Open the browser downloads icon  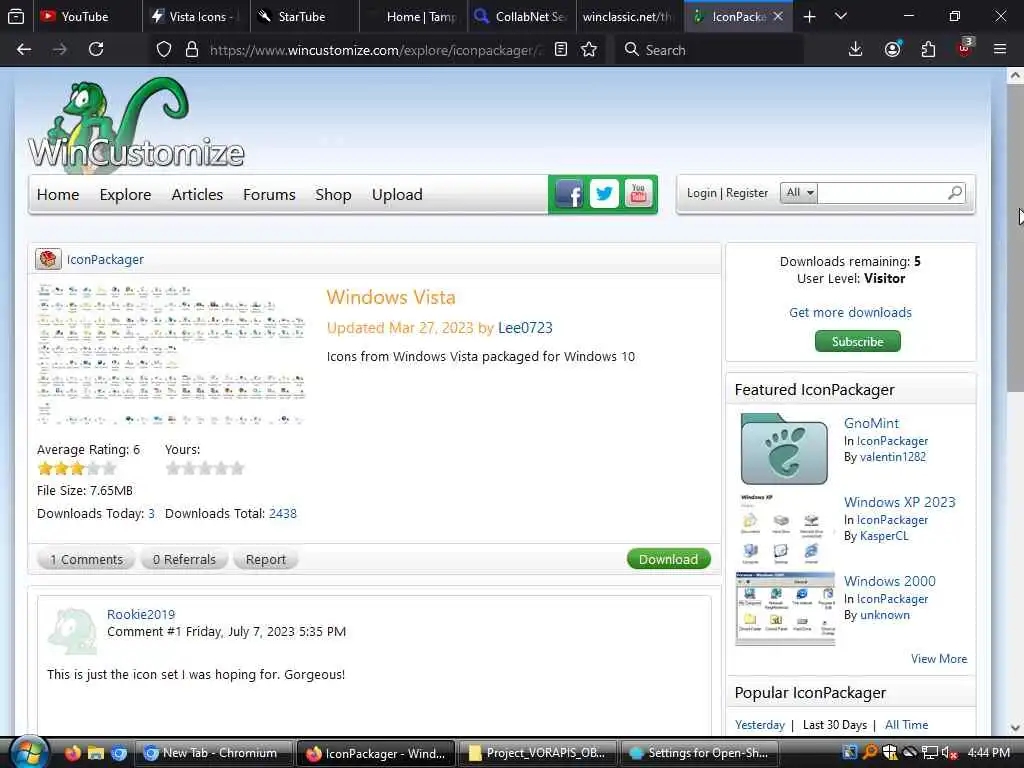pos(855,50)
